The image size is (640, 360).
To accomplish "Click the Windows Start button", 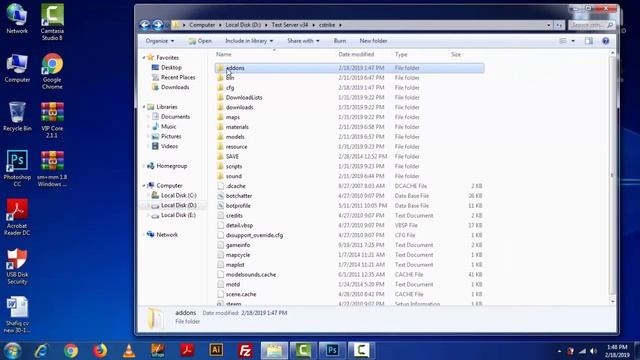I will coord(12,351).
